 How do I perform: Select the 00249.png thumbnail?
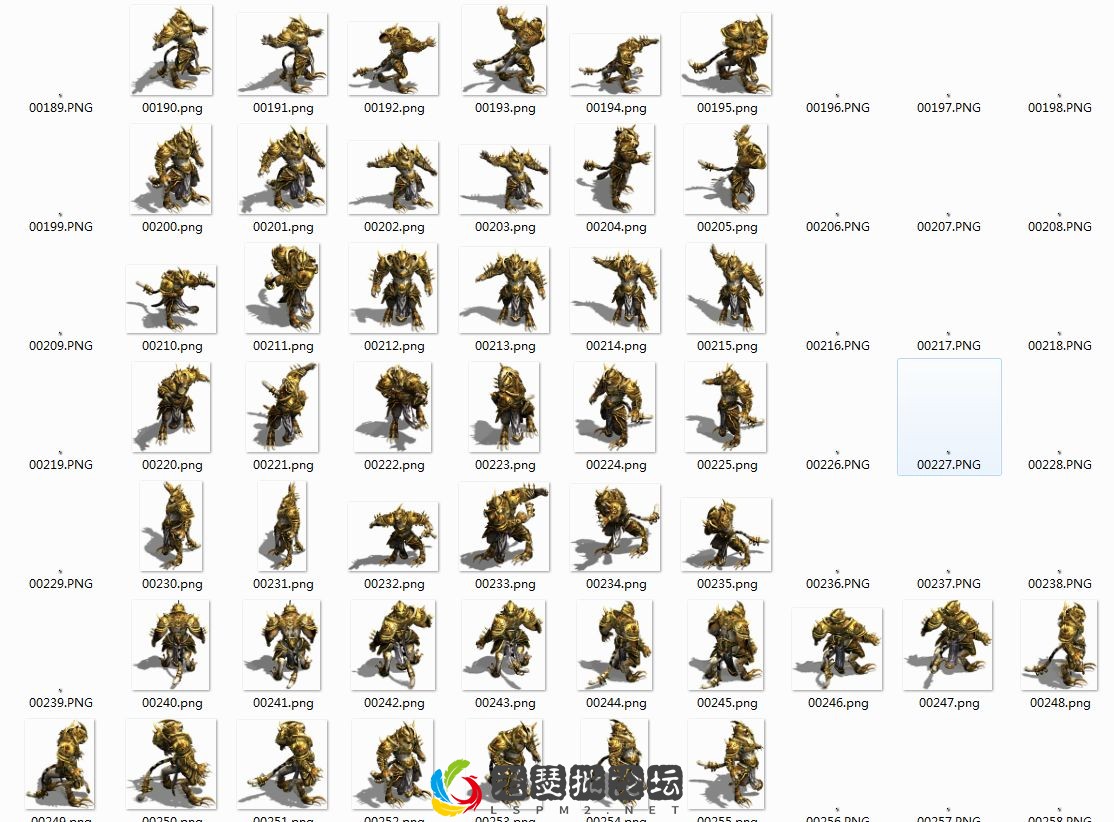tap(60, 764)
